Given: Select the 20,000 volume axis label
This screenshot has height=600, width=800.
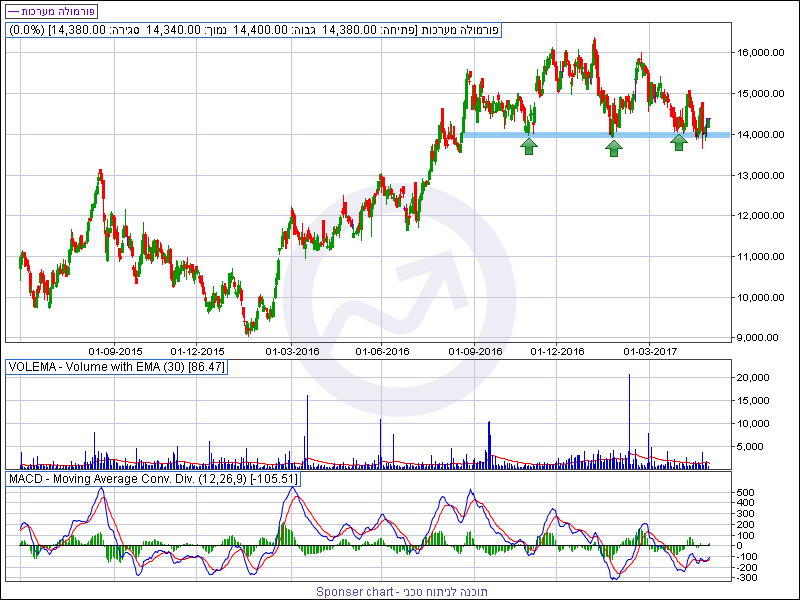Looking at the screenshot, I should click(753, 378).
